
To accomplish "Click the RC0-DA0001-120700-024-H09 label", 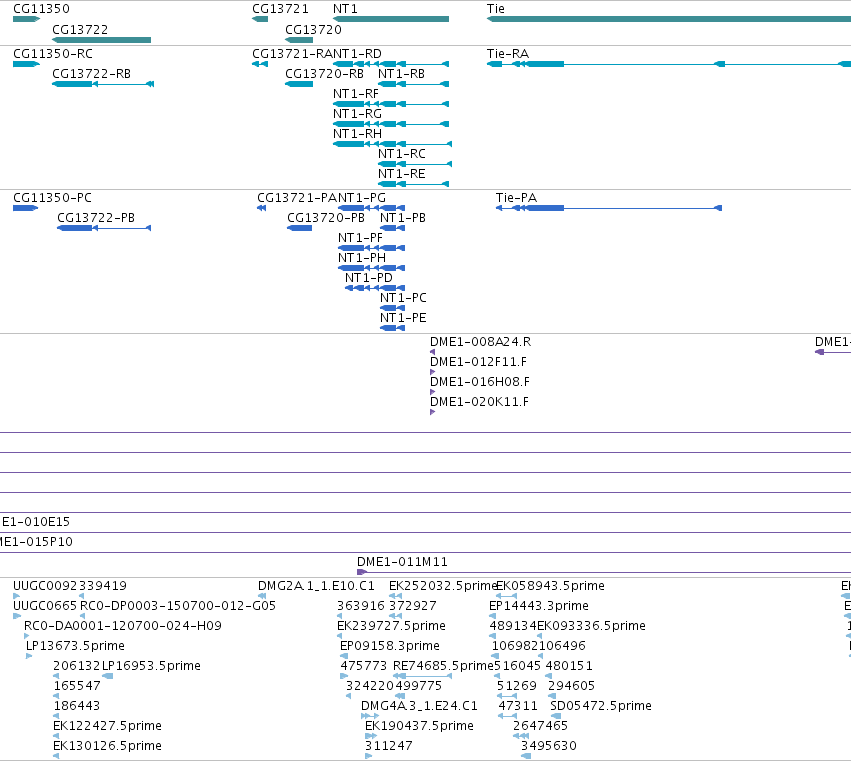I will [123, 626].
